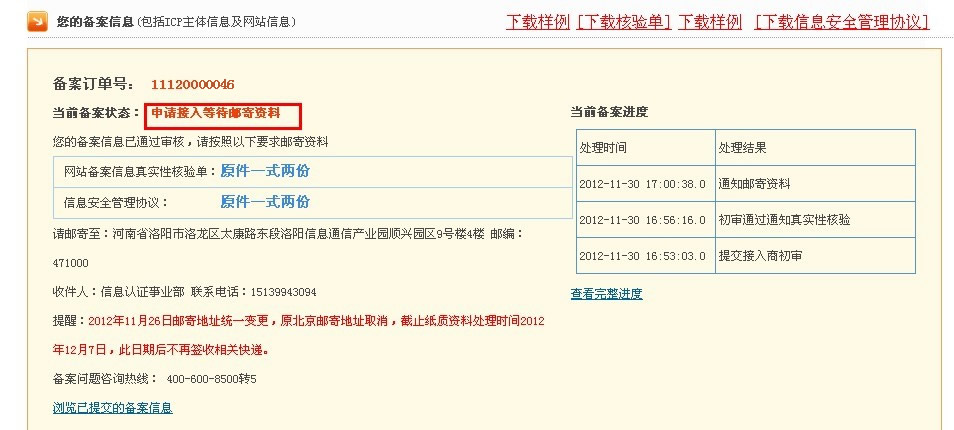Click the hotline number 400-600-8500转5
Image resolution: width=954 pixels, height=430 pixels.
point(211,379)
